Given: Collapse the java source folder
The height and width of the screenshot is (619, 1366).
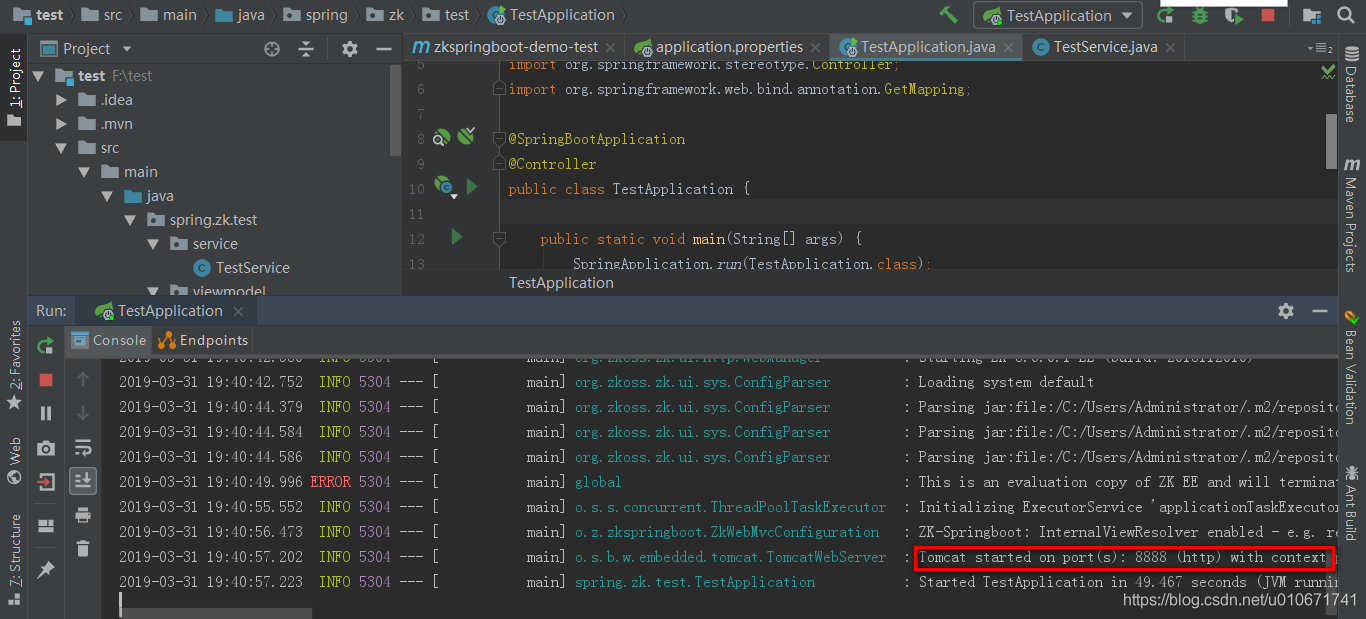Looking at the screenshot, I should click(108, 196).
